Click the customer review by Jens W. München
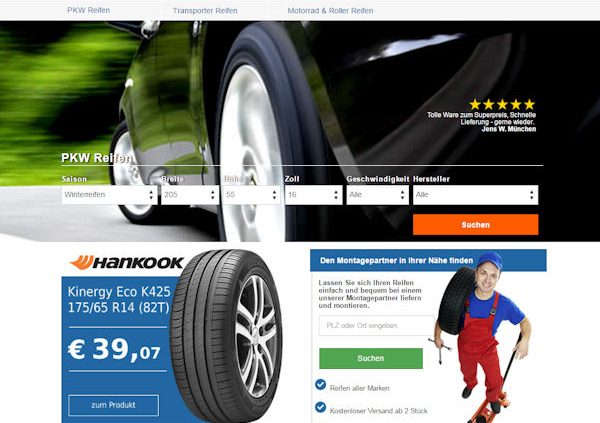 pos(481,122)
